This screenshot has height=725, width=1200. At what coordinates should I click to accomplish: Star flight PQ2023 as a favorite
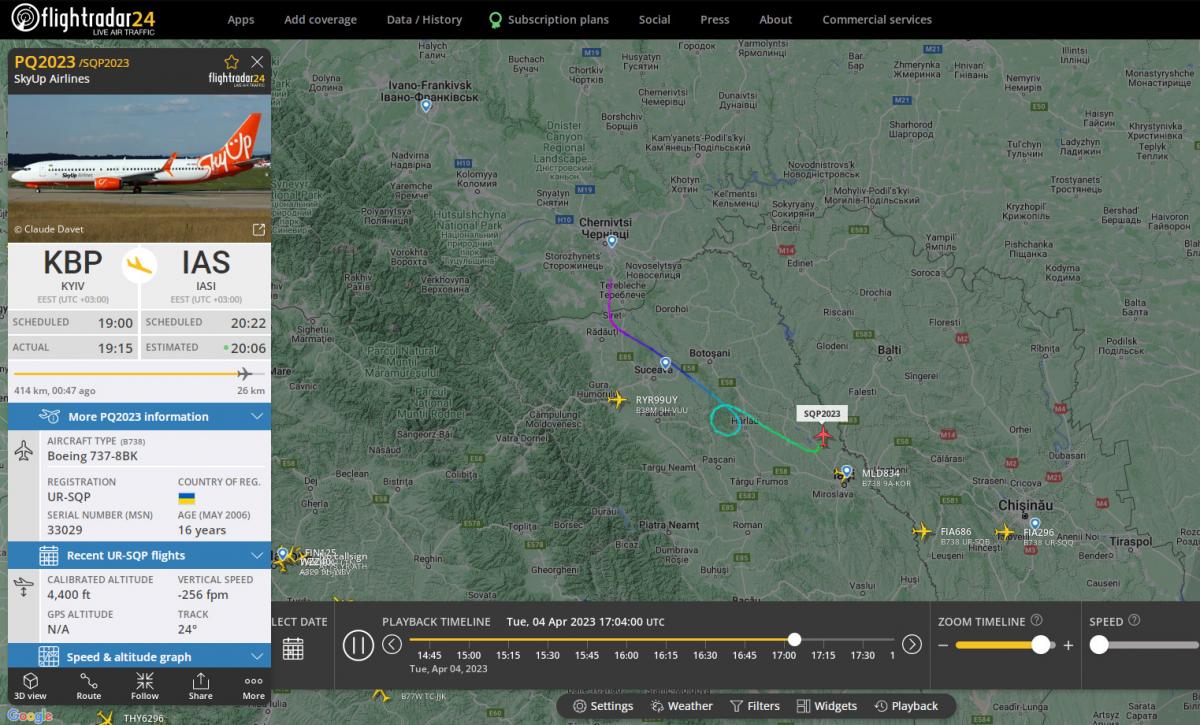232,62
